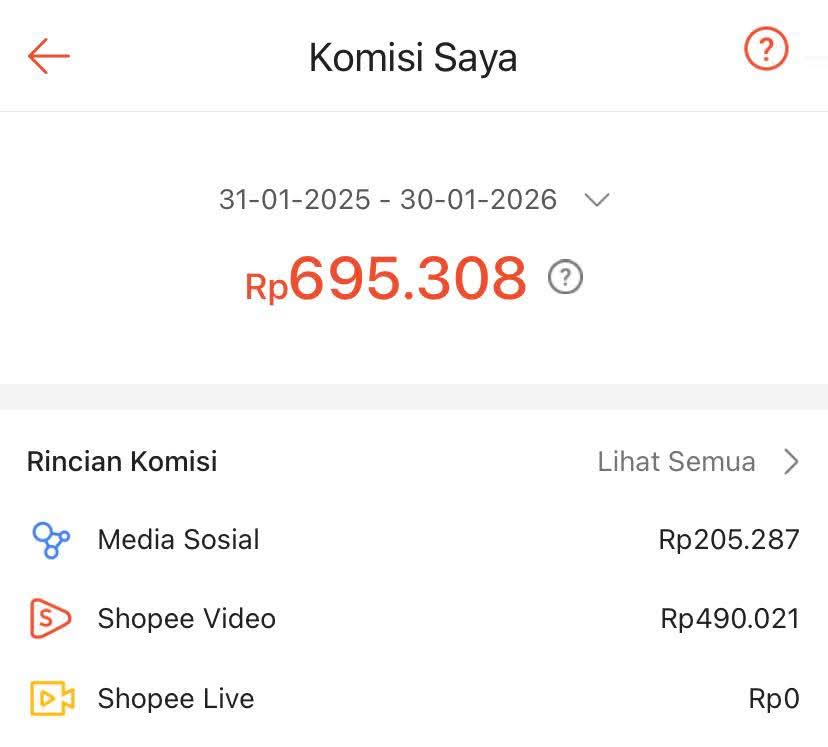Click the question mark beside Rp695.308
828x747 pixels.
[x=564, y=278]
